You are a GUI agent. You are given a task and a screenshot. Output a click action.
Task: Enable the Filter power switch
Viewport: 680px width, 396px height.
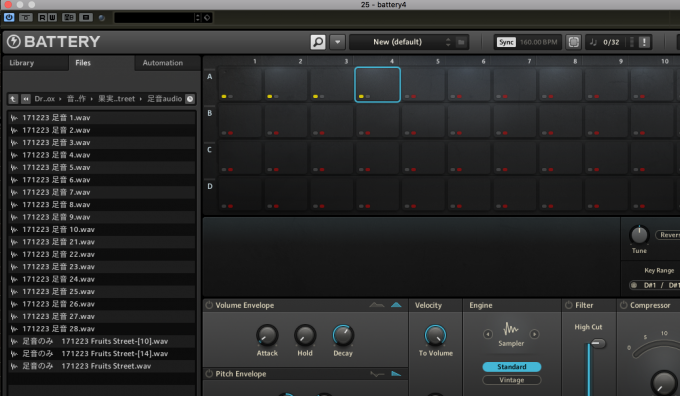[569, 305]
